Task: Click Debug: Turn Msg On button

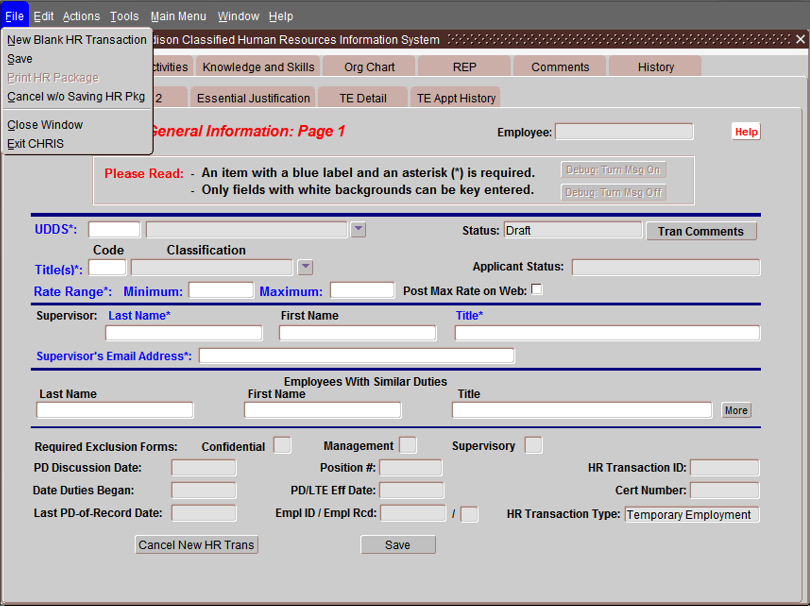Action: (x=613, y=169)
